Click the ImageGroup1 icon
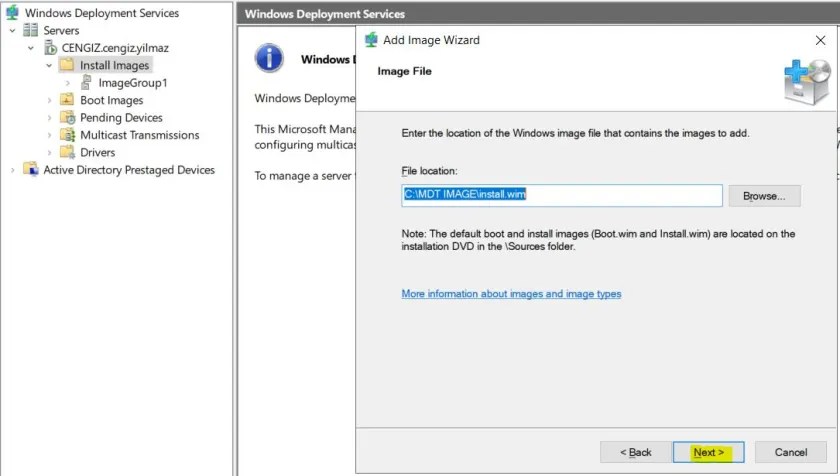The width and height of the screenshot is (840, 476). [x=86, y=82]
